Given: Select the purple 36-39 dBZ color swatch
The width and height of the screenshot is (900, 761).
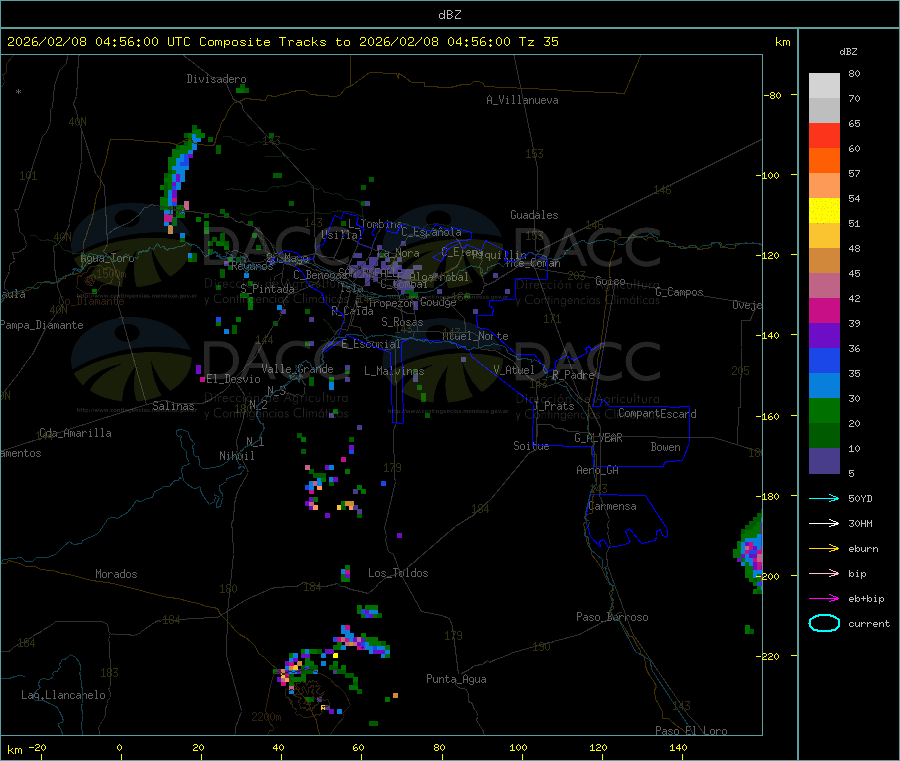Looking at the screenshot, I should pyautogui.click(x=824, y=336).
